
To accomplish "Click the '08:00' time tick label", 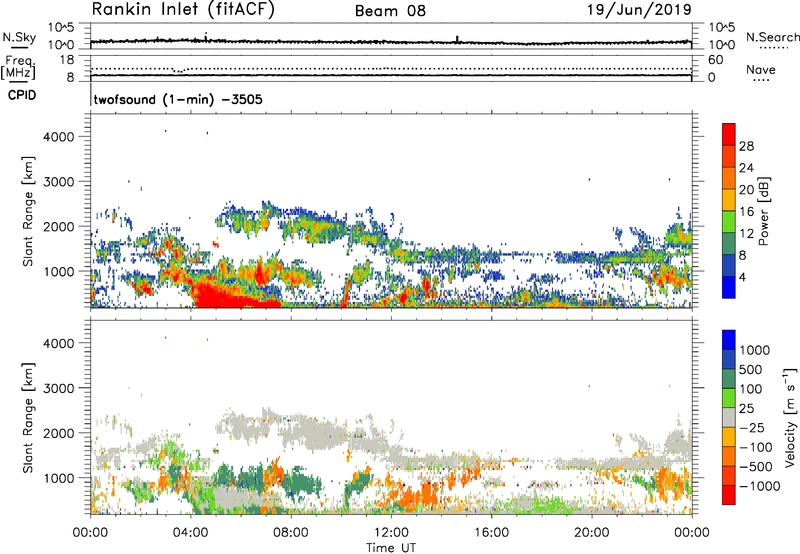I will pos(291,533).
